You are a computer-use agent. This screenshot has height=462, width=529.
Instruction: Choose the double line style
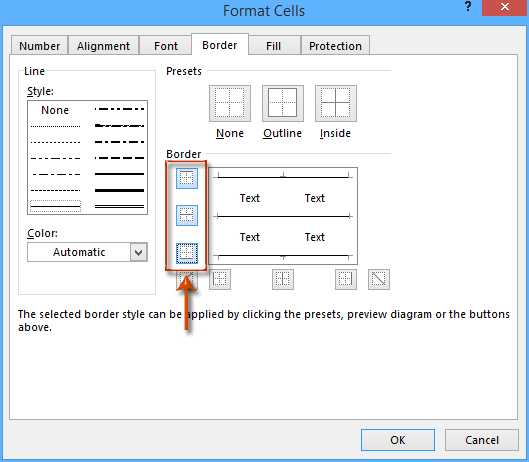[x=119, y=206]
